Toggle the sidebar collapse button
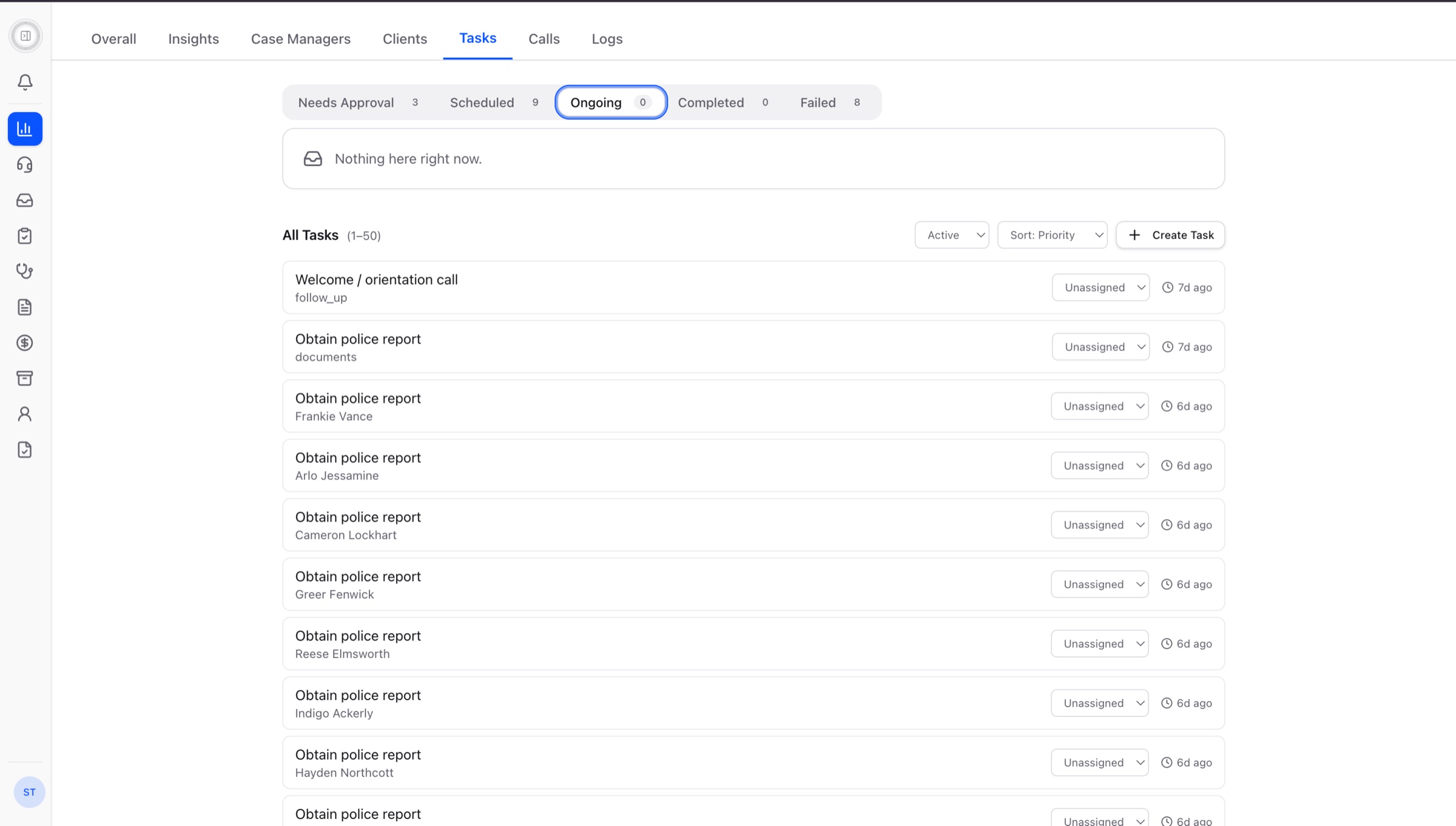1456x826 pixels. [25, 36]
